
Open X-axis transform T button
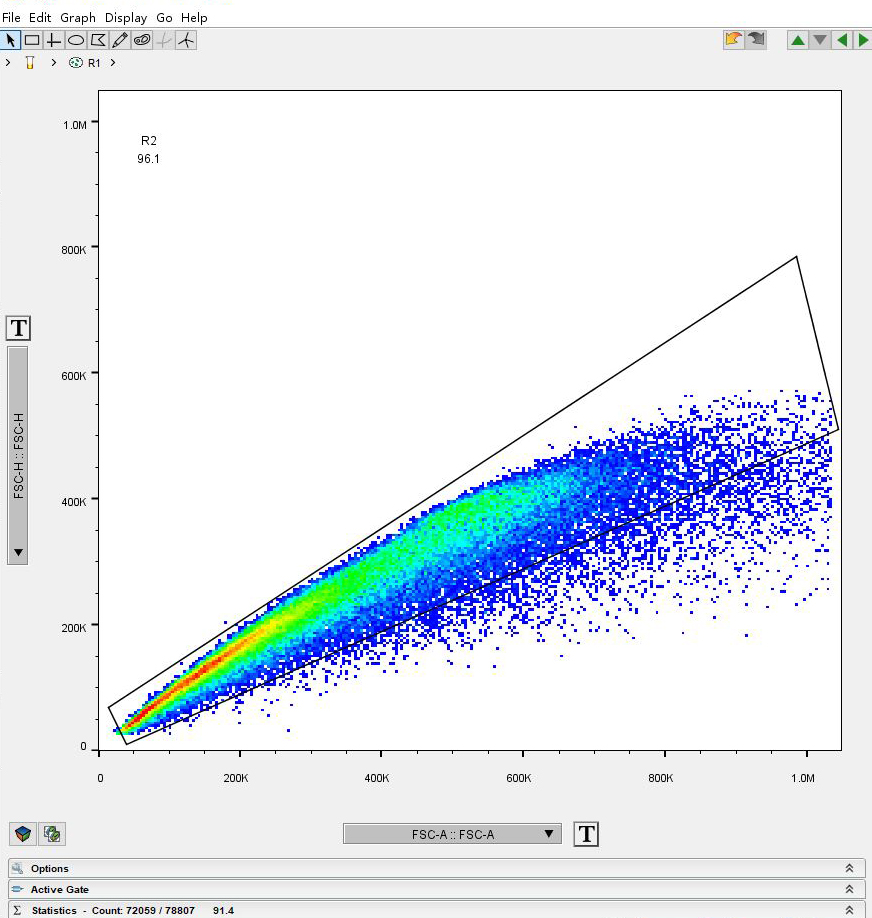(x=586, y=834)
